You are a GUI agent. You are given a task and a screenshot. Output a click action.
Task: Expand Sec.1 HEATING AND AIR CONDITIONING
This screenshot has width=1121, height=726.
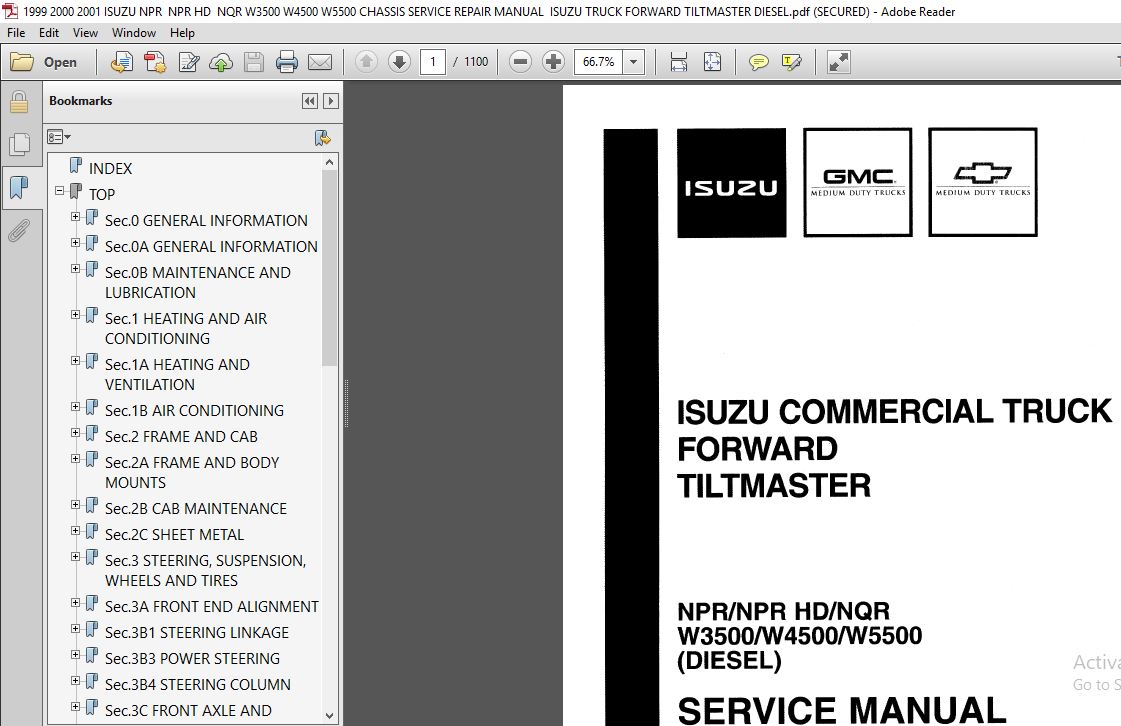[75, 315]
